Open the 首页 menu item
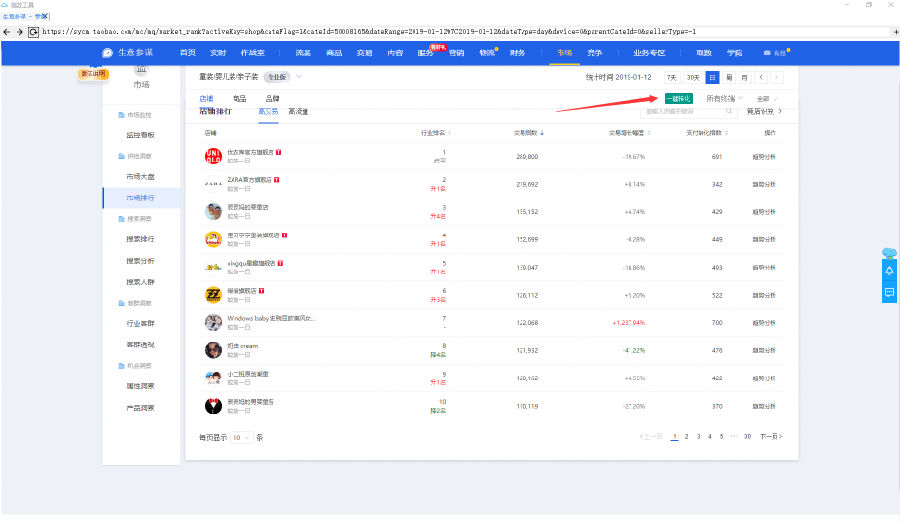This screenshot has height=524, width=900. click(x=188, y=53)
